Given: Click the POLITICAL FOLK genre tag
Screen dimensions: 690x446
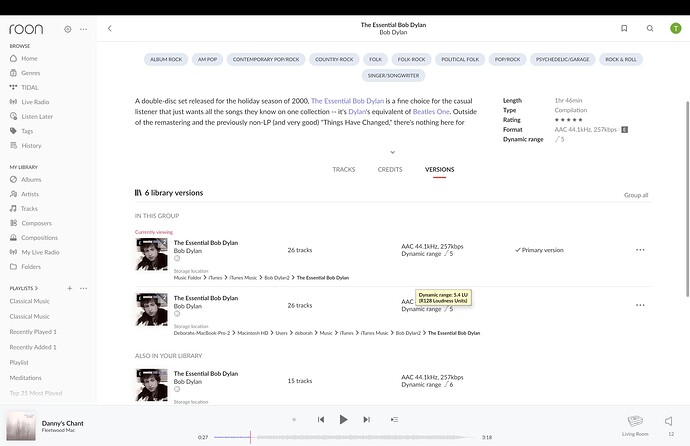Looking at the screenshot, I should click(460, 59).
